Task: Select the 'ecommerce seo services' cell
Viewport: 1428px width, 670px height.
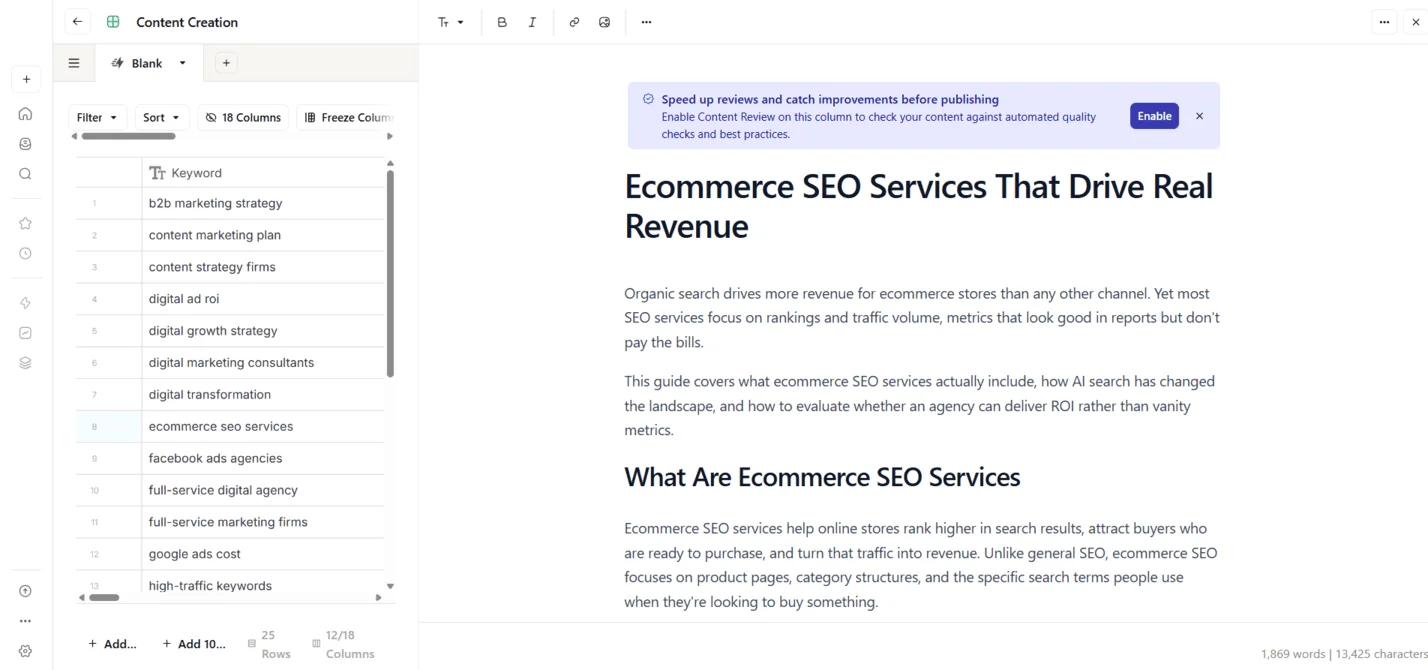Action: pos(263,427)
